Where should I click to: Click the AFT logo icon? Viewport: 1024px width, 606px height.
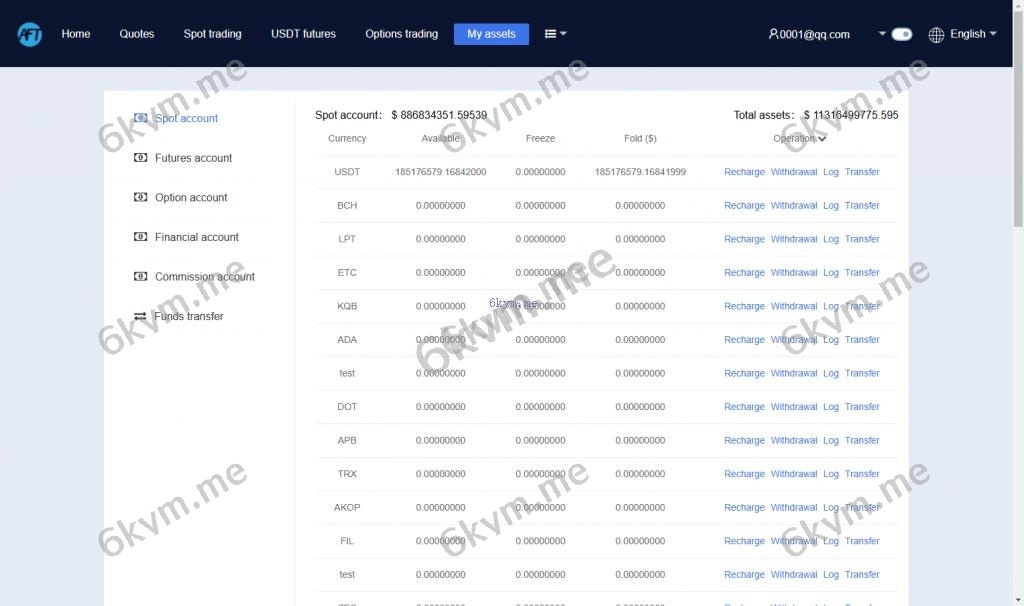[29, 34]
